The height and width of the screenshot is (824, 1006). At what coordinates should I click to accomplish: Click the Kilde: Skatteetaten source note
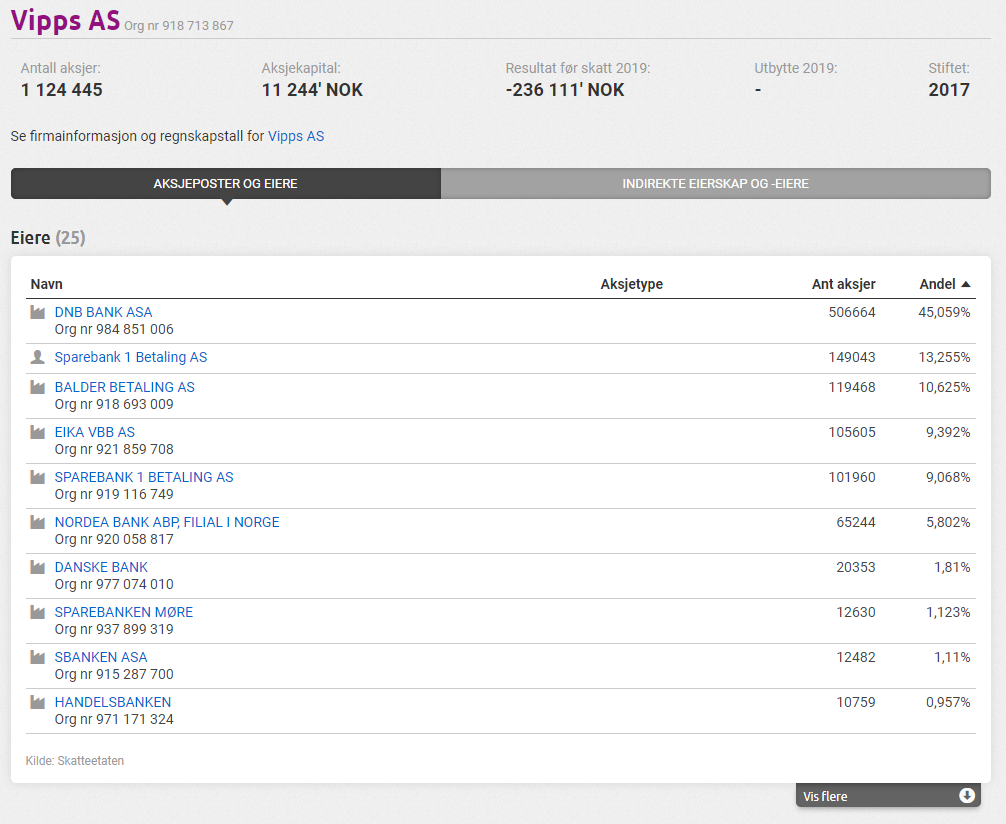click(x=75, y=760)
